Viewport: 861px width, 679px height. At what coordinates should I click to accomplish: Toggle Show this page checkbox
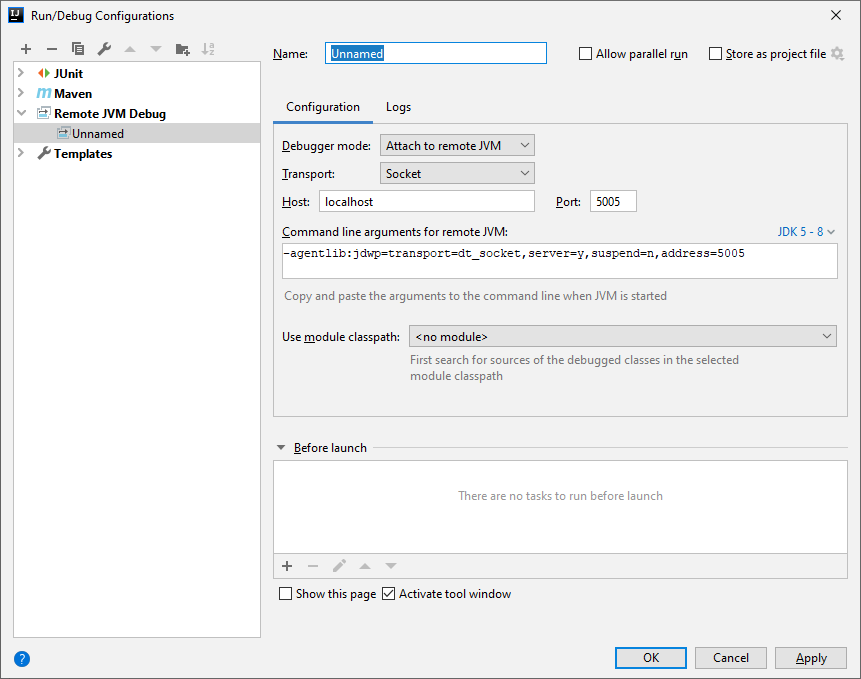286,594
